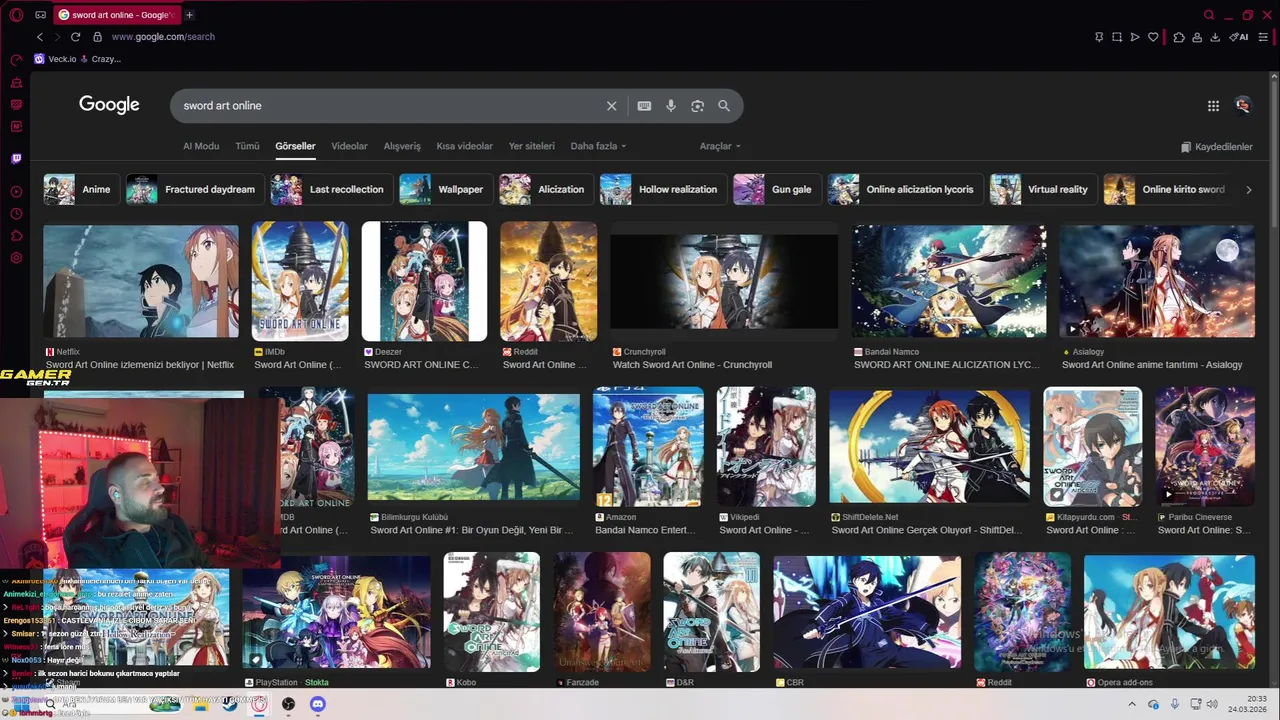
Task: Open the Bilimkurgu Kulübü image result
Action: [473, 446]
